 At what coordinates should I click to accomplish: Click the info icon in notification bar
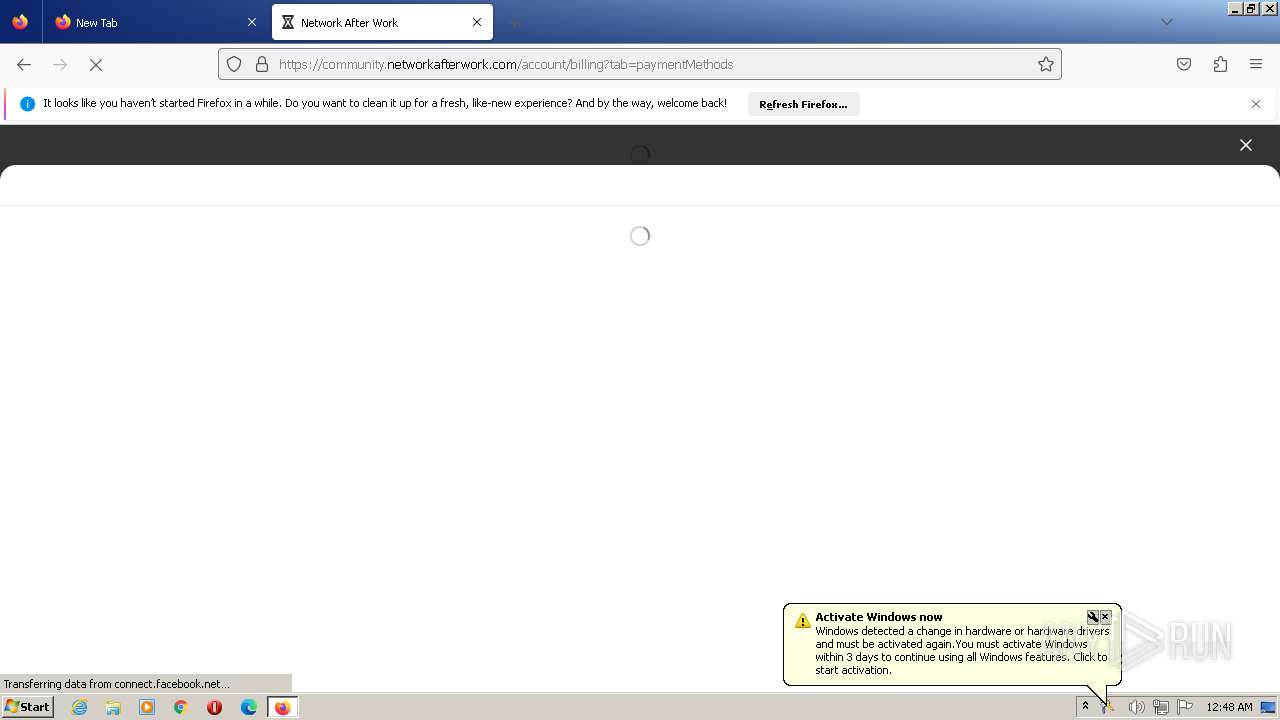(x=27, y=104)
